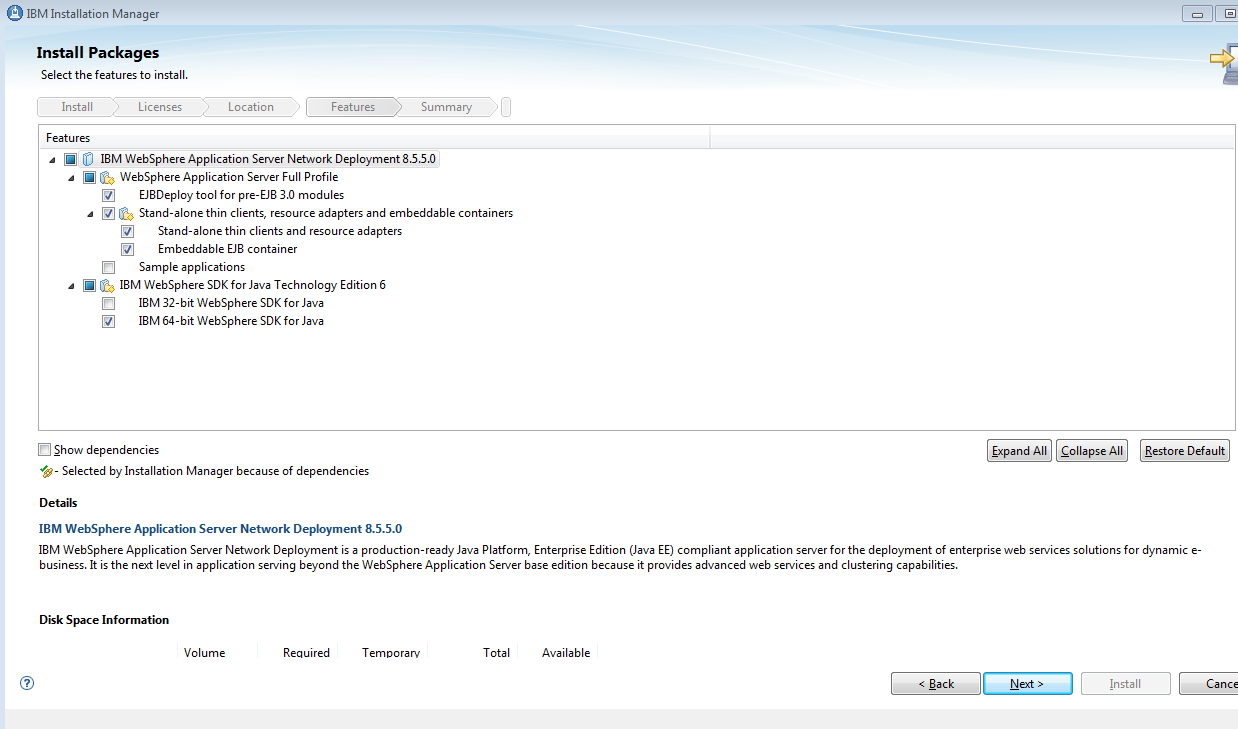This screenshot has height=729, width=1238.
Task: Click the SDK Java Technology Edition icon
Action: pos(107,285)
